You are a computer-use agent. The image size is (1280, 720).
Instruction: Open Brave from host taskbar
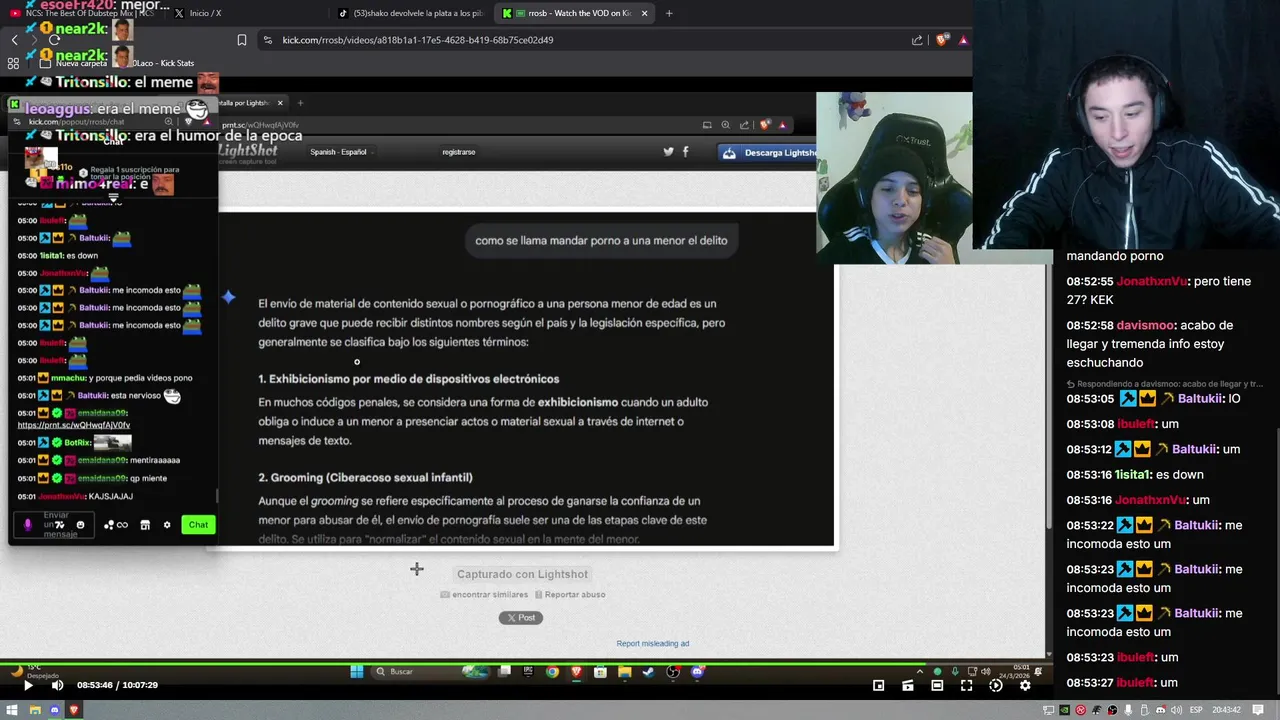[x=74, y=710]
